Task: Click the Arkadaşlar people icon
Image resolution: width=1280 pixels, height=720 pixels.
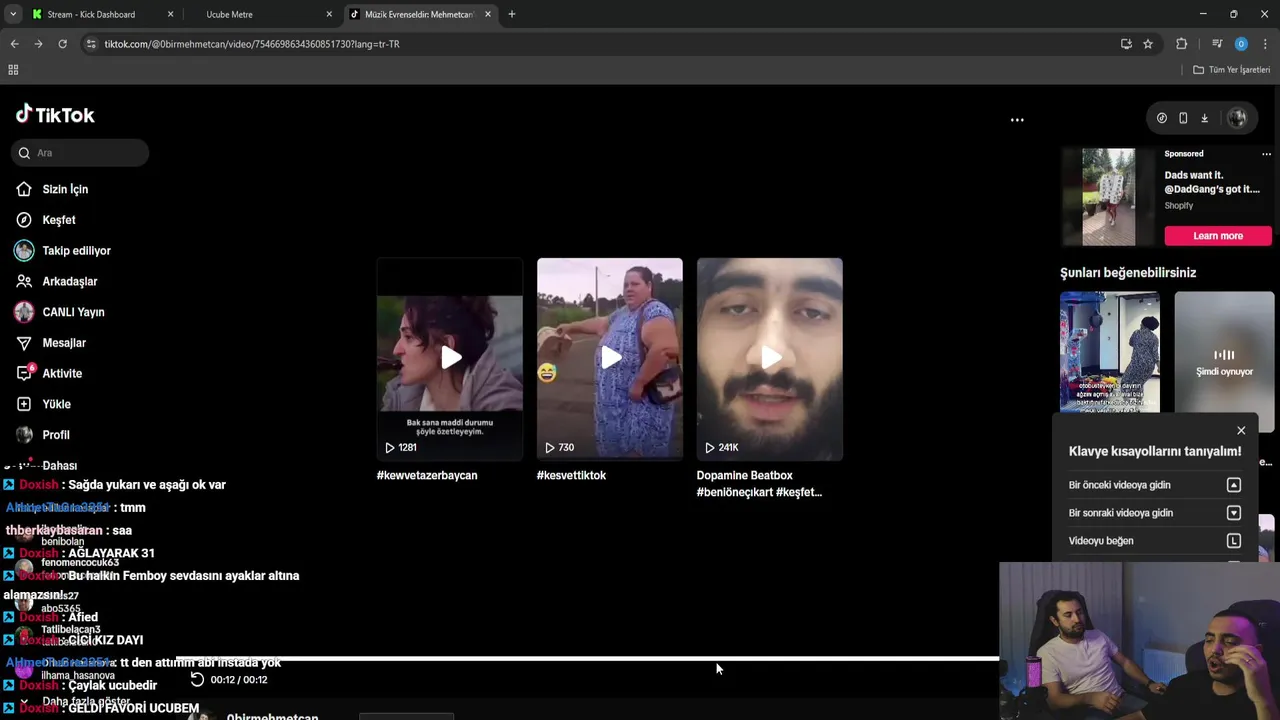Action: pyautogui.click(x=24, y=282)
